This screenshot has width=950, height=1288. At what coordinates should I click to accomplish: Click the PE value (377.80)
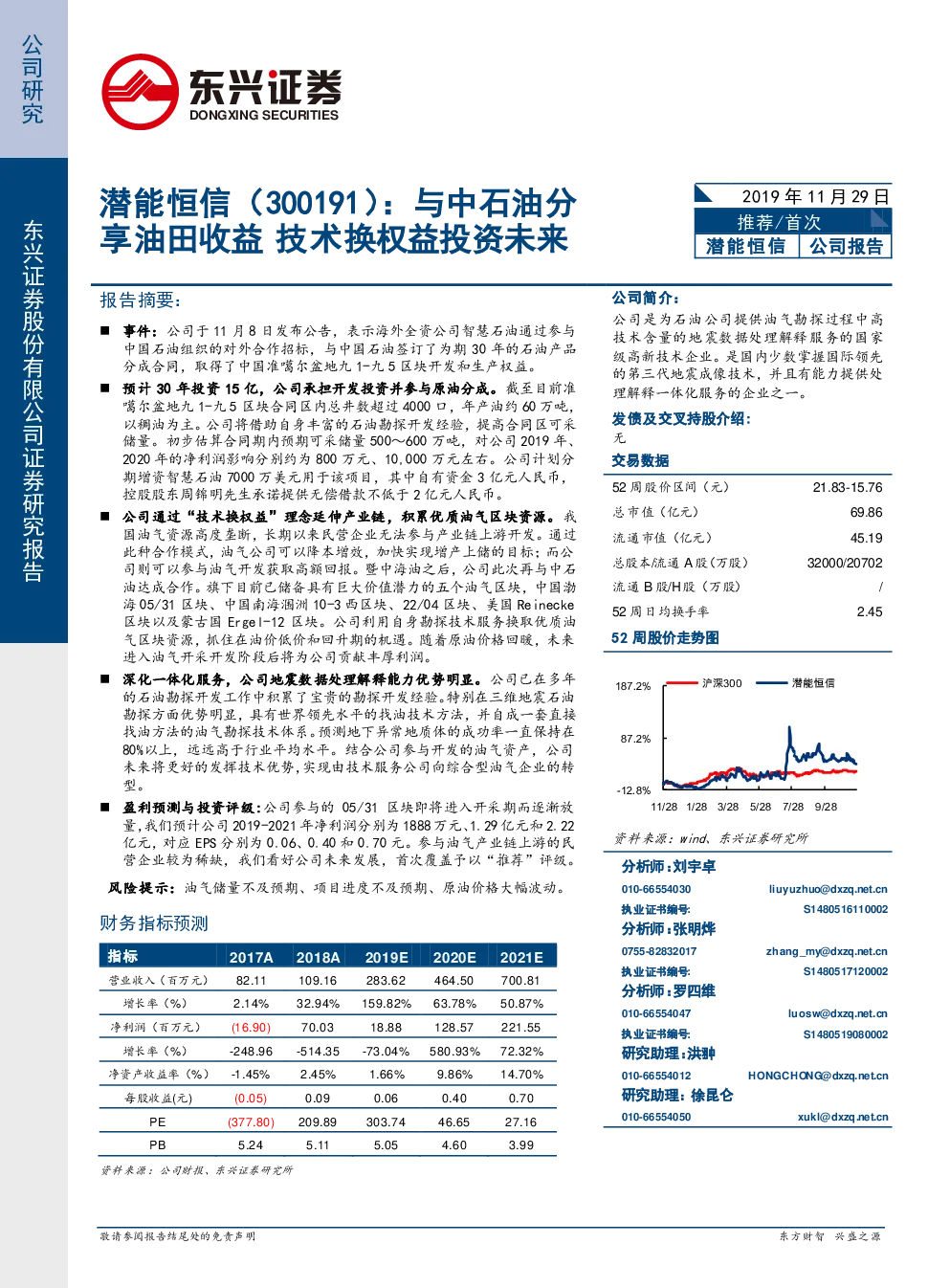pos(251,1122)
